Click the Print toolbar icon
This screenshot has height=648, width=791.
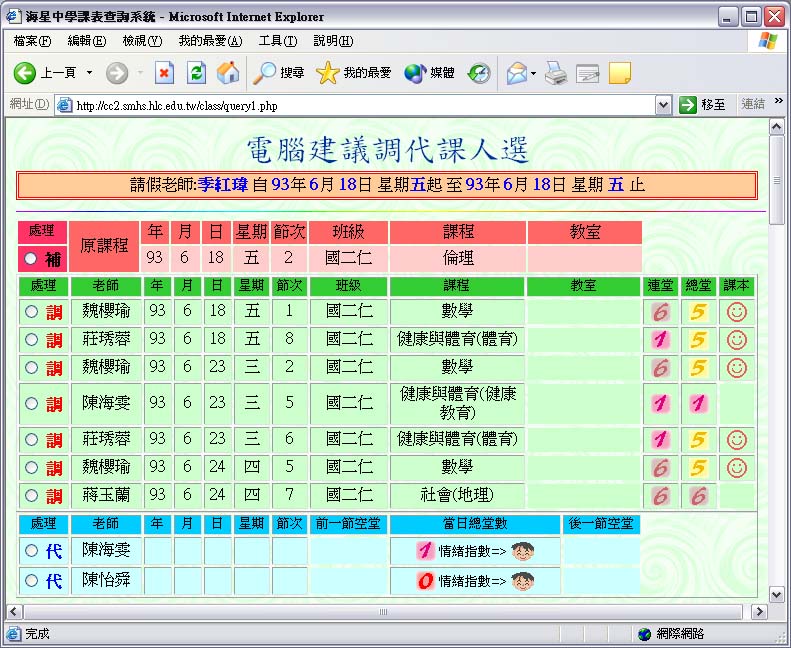pos(557,73)
